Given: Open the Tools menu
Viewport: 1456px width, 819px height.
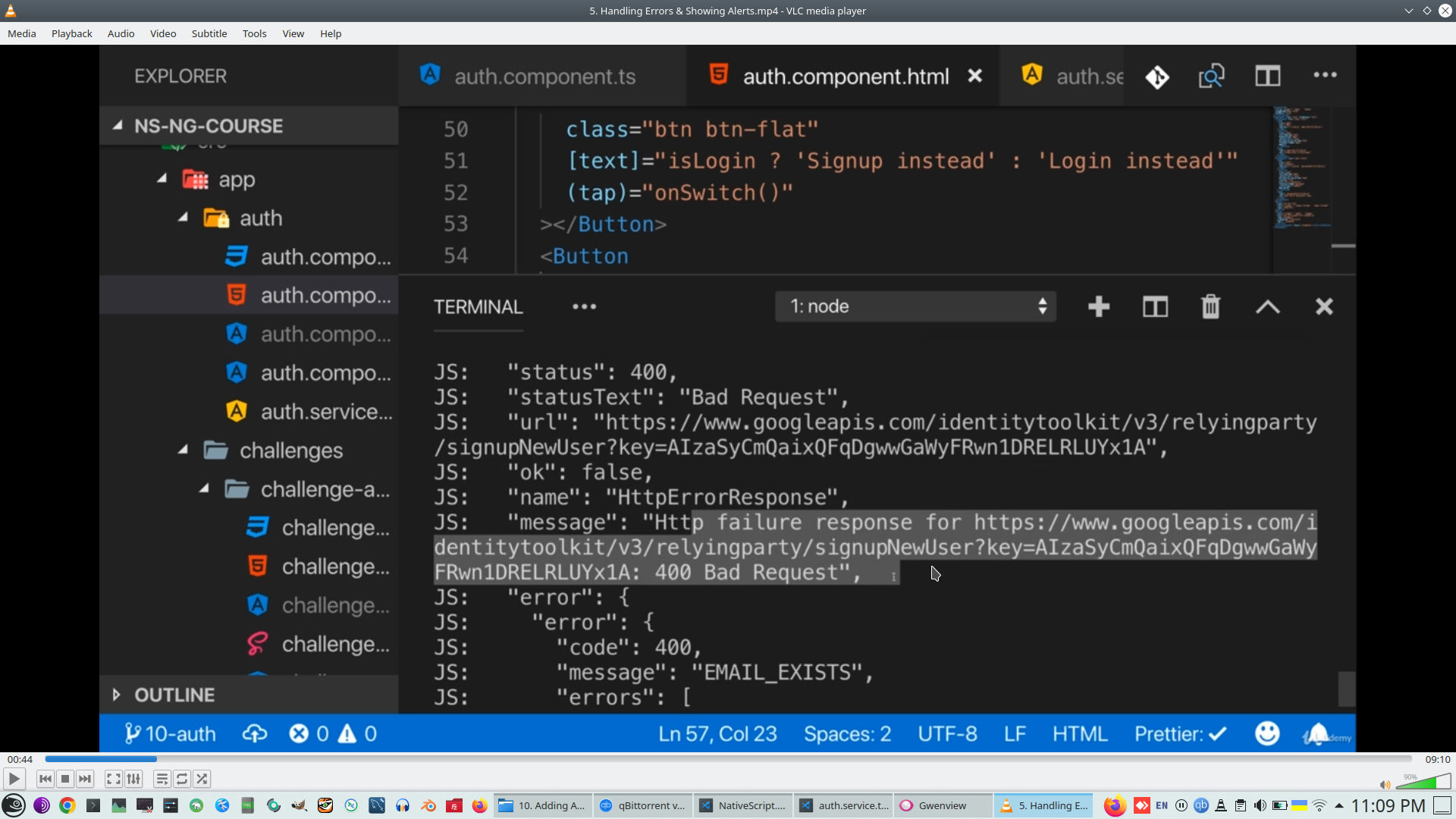Looking at the screenshot, I should pos(254,33).
